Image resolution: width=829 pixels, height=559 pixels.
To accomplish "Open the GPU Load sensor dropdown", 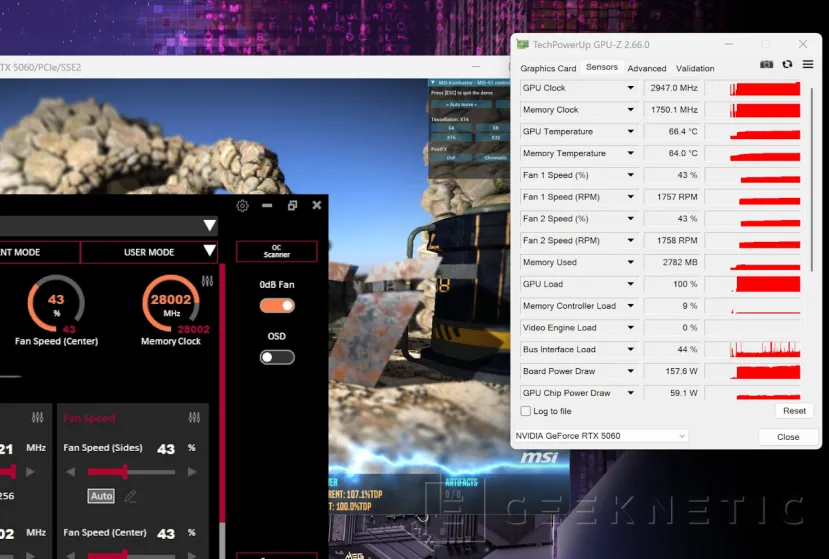I will (x=630, y=284).
